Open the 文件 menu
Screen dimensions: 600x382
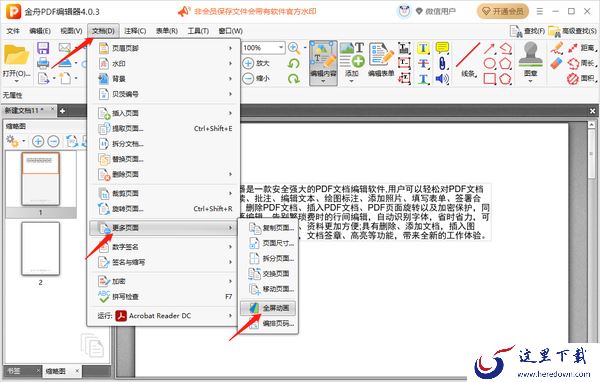pyautogui.click(x=13, y=31)
